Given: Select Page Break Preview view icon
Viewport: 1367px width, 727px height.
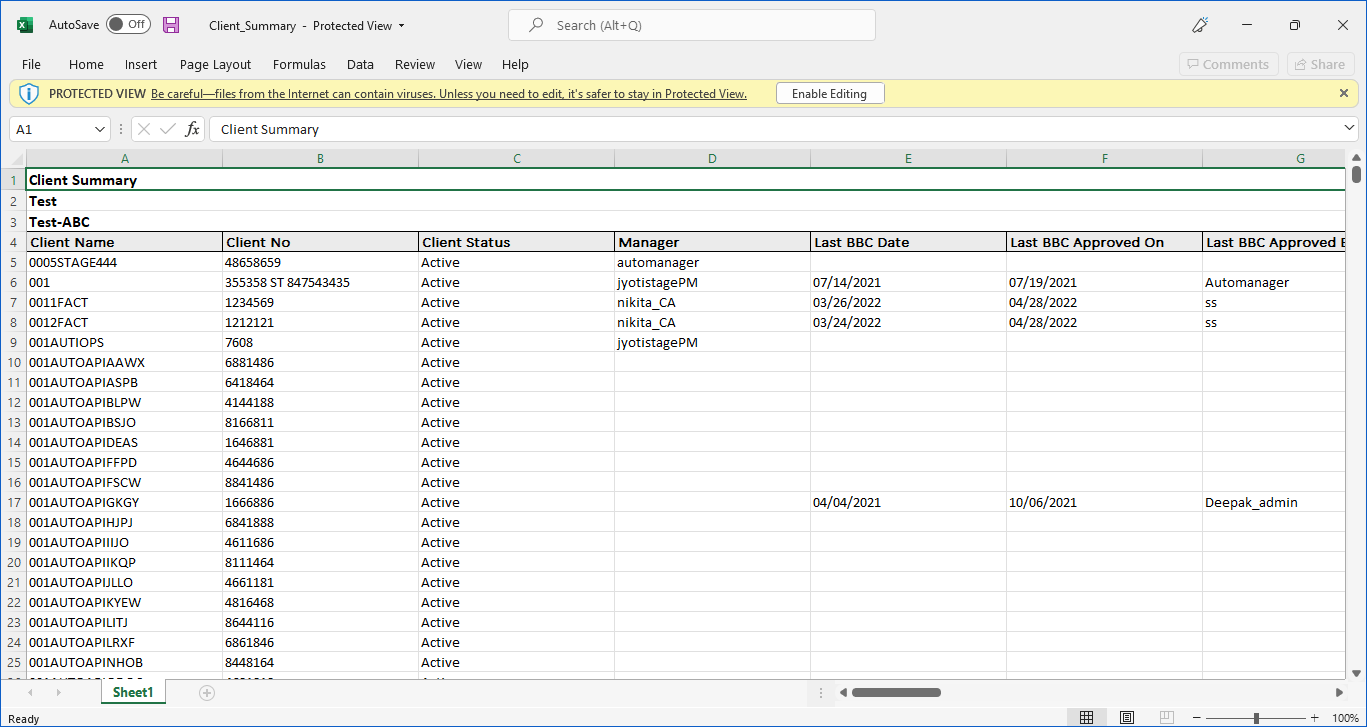Looking at the screenshot, I should tap(1166, 718).
